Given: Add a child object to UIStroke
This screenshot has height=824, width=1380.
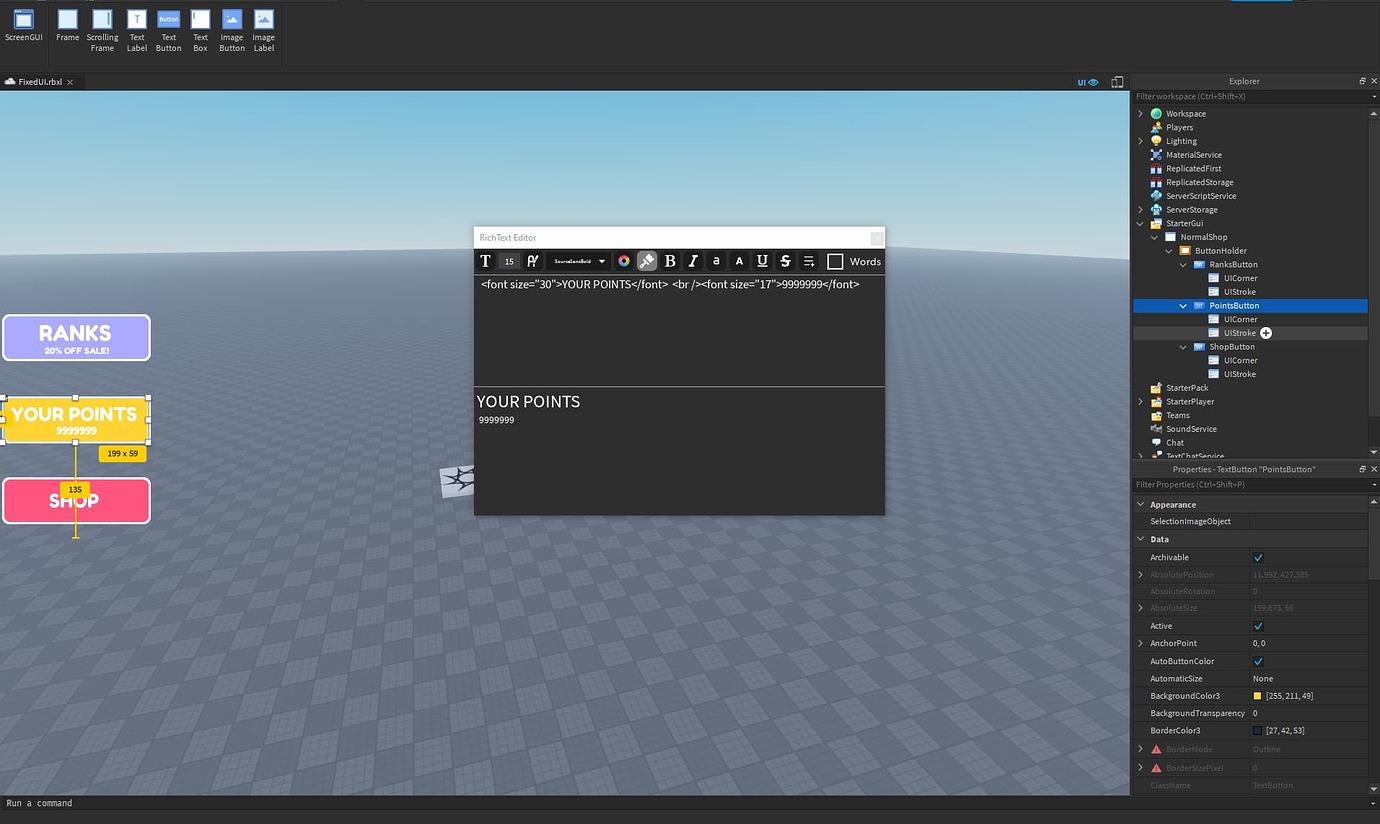Looking at the screenshot, I should tap(1266, 332).
